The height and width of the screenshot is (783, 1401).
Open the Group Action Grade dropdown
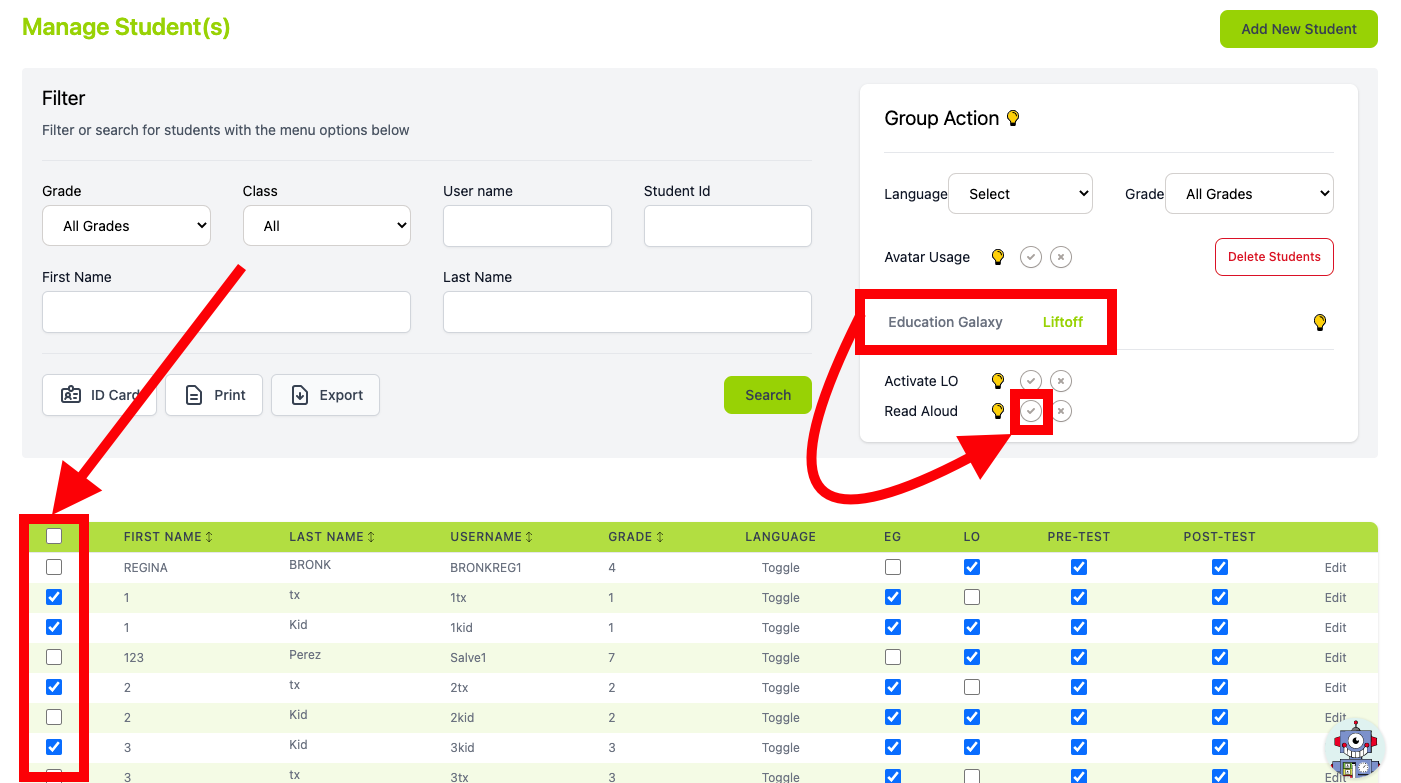pos(1250,194)
